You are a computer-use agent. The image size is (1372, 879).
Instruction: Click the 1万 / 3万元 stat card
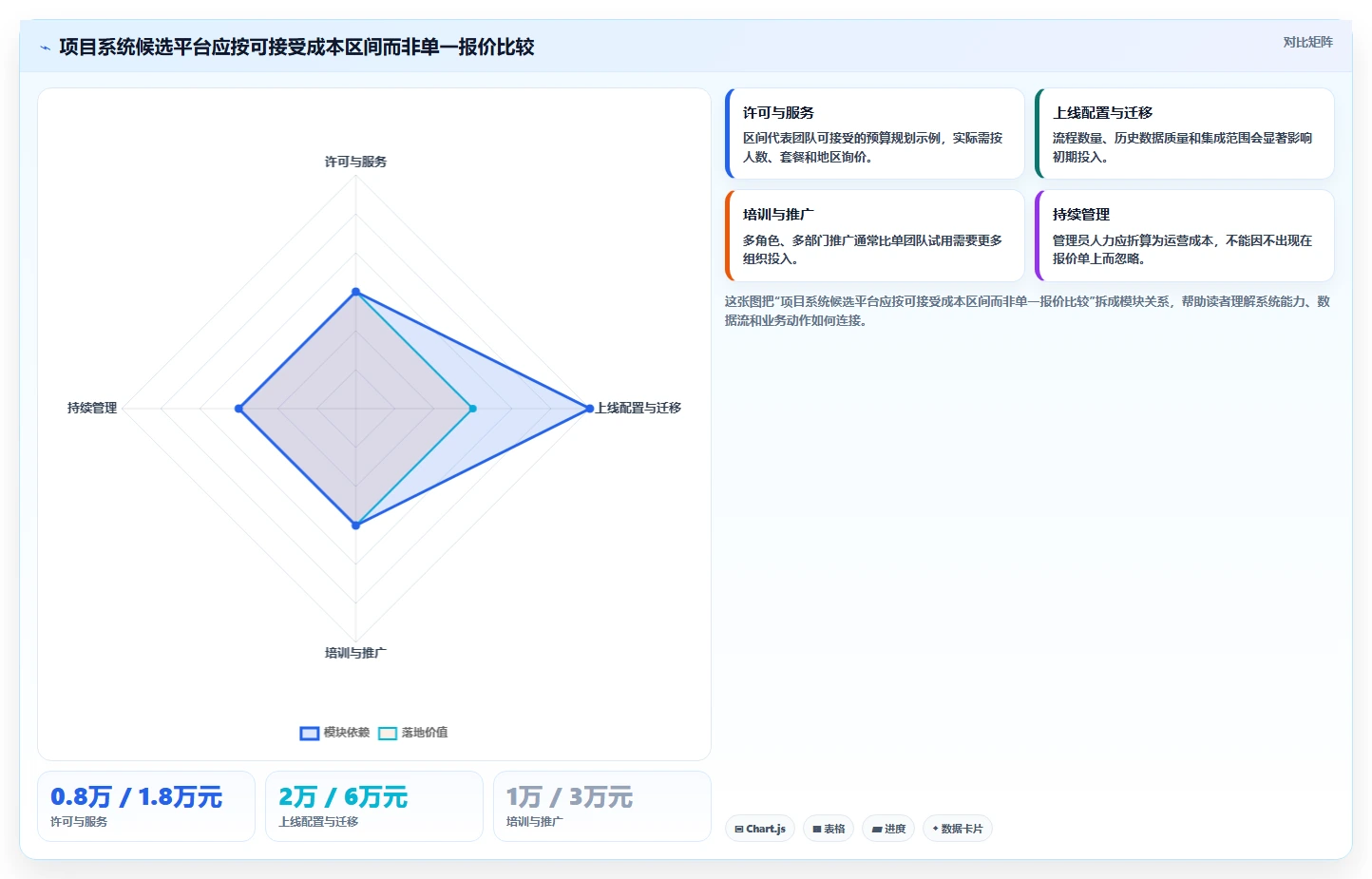(x=602, y=806)
